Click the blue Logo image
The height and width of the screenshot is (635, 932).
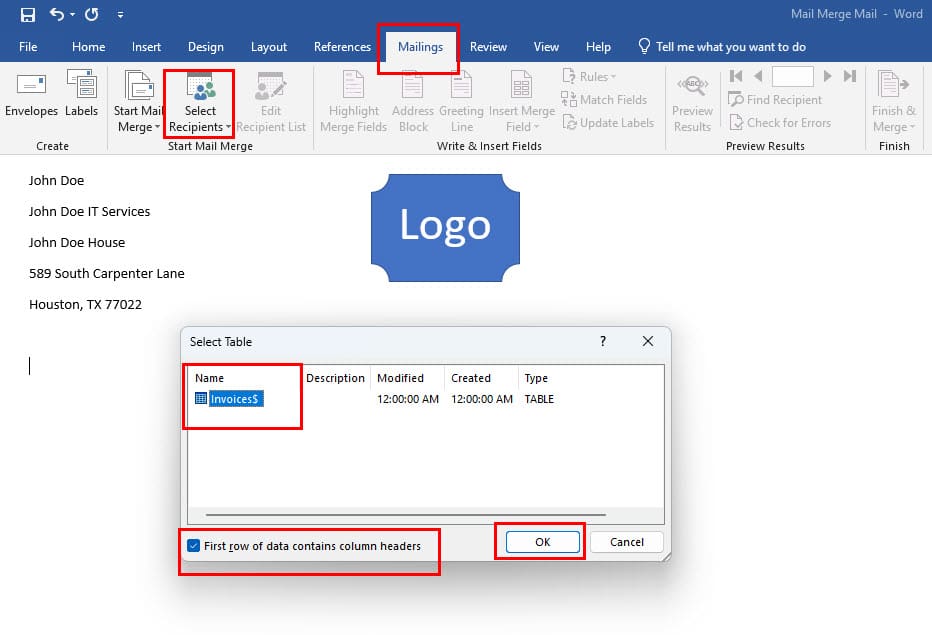click(445, 228)
